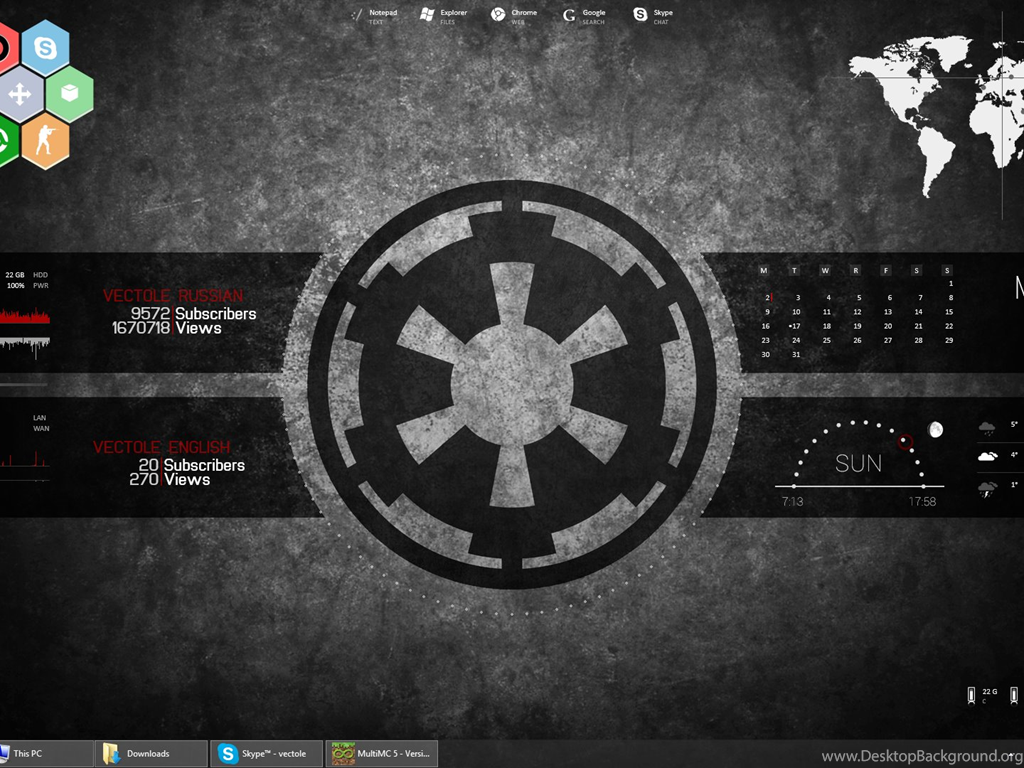This screenshot has width=1024, height=768.
Task: Click the 7:13 sunrise time
Action: [792, 502]
